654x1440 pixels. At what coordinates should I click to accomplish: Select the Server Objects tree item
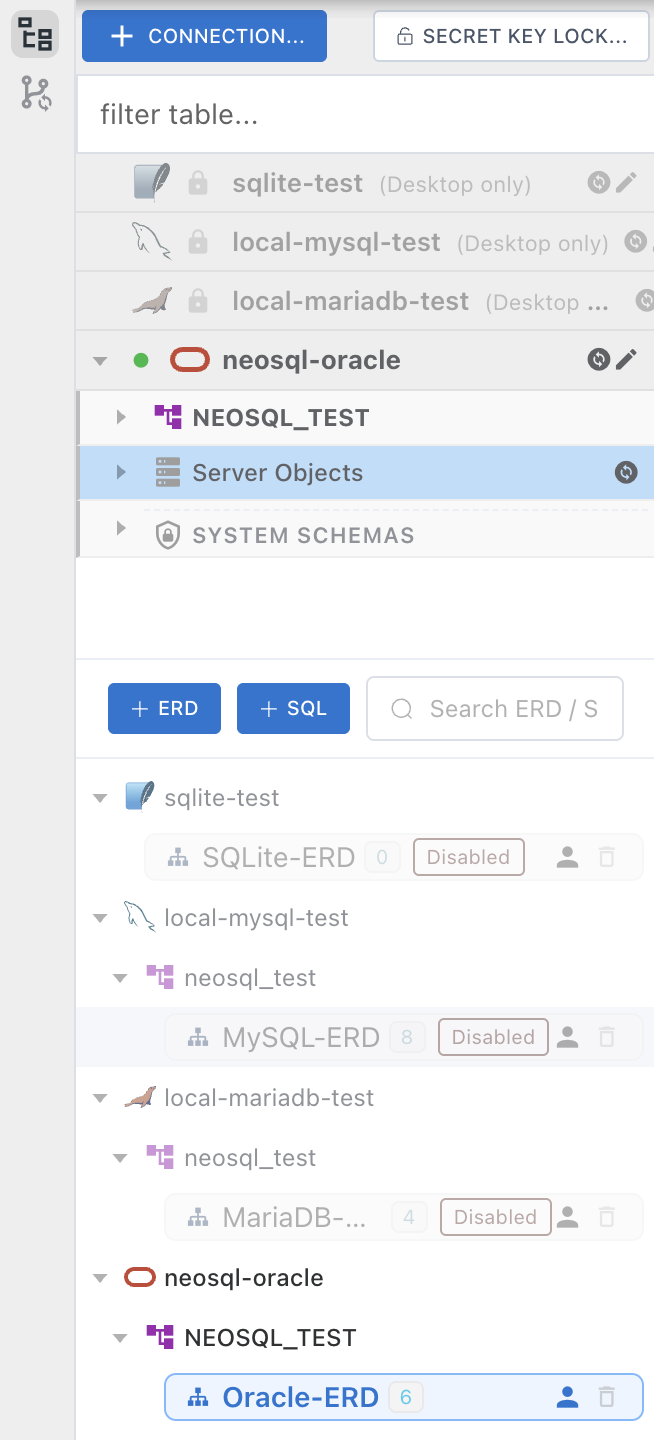point(366,473)
